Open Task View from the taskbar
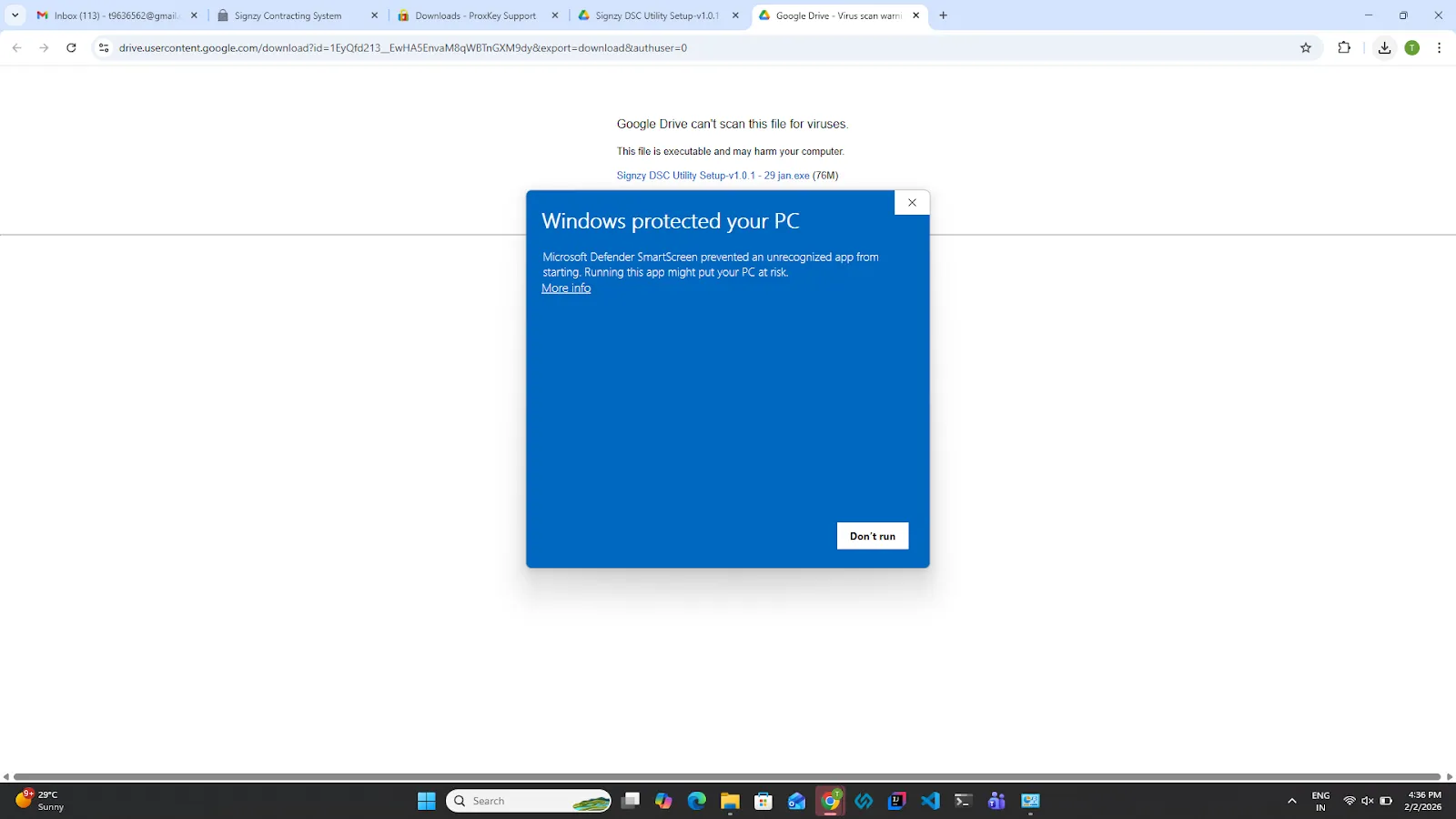The image size is (1456, 819). [x=630, y=801]
